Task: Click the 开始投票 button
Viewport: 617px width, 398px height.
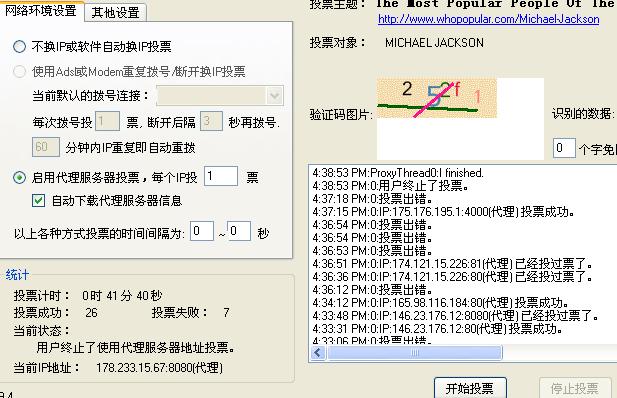Action: [470, 389]
